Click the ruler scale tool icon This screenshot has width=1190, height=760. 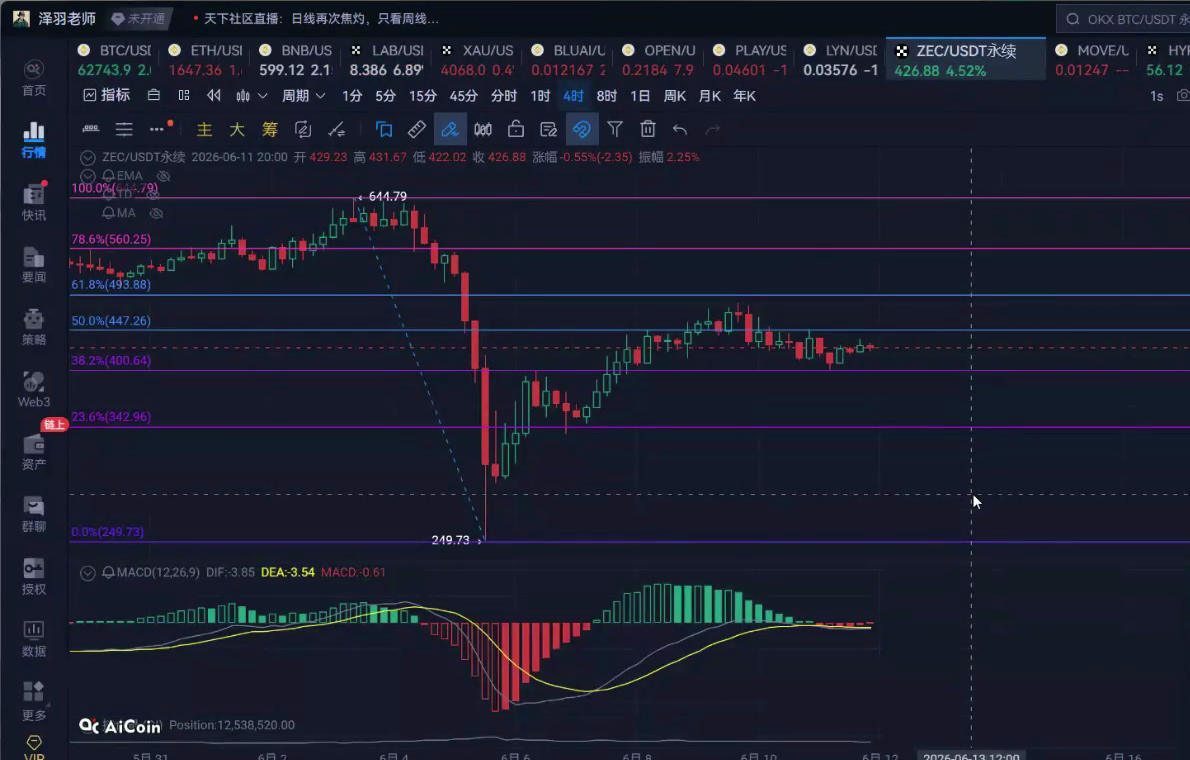(x=90, y=129)
